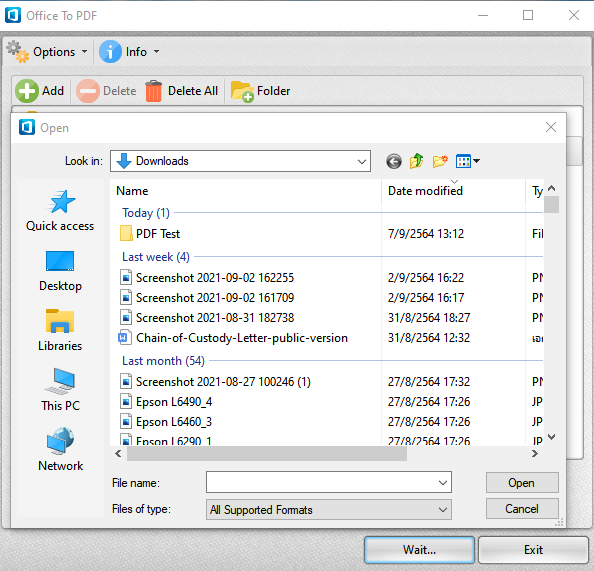Click the horizontal scrollbar left arrow
The width and height of the screenshot is (594, 571).
click(118, 454)
